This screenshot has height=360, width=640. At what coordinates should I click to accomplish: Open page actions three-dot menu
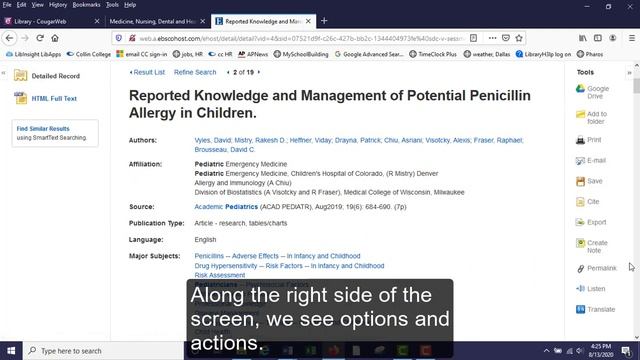tap(492, 38)
